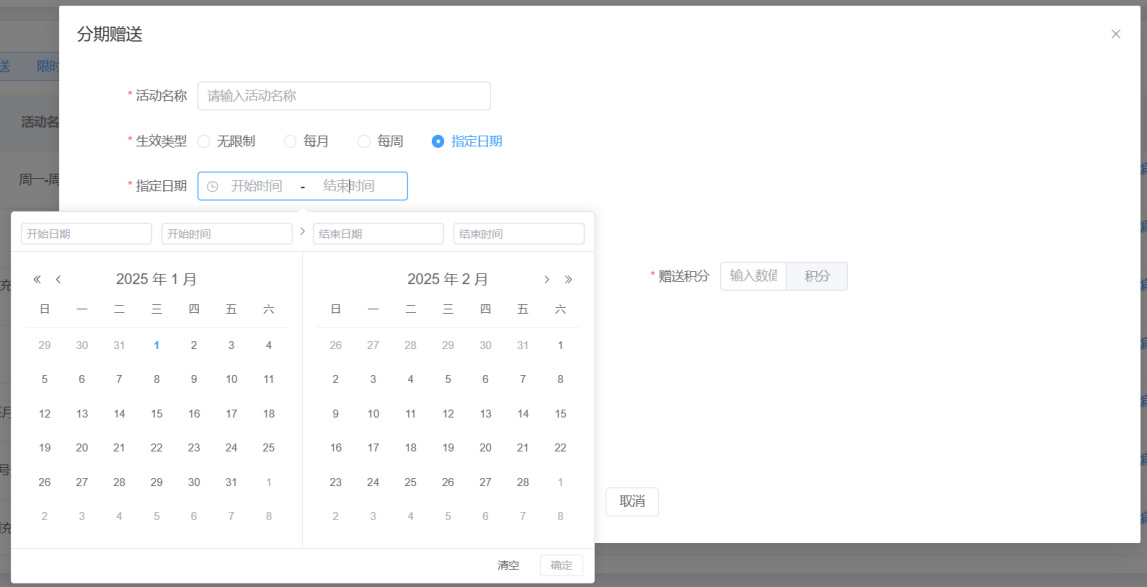Focus the 活动名称 input field
Screen dimensions: 1147x587
point(344,96)
